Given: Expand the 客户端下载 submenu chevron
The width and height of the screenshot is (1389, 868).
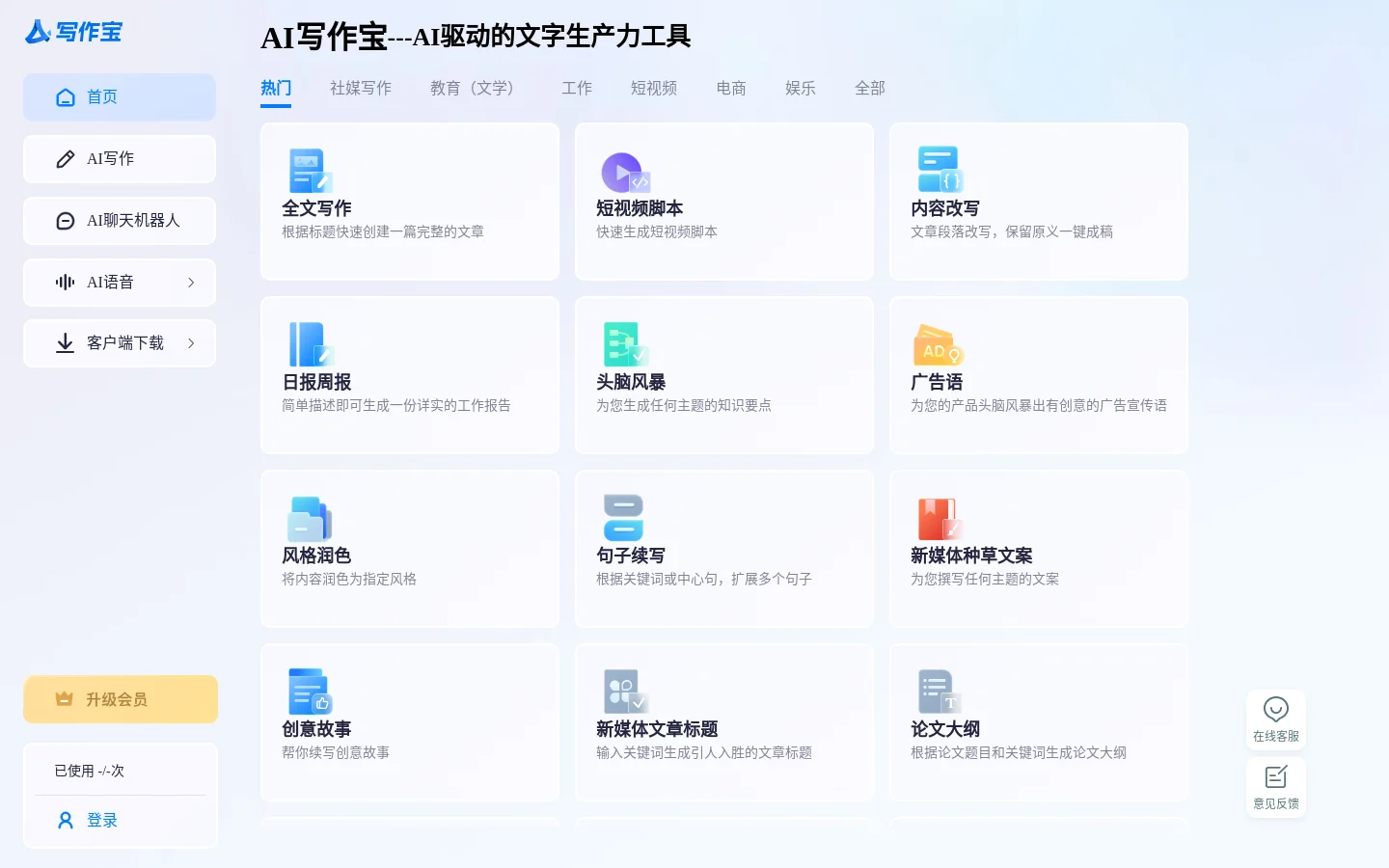Looking at the screenshot, I should (191, 343).
